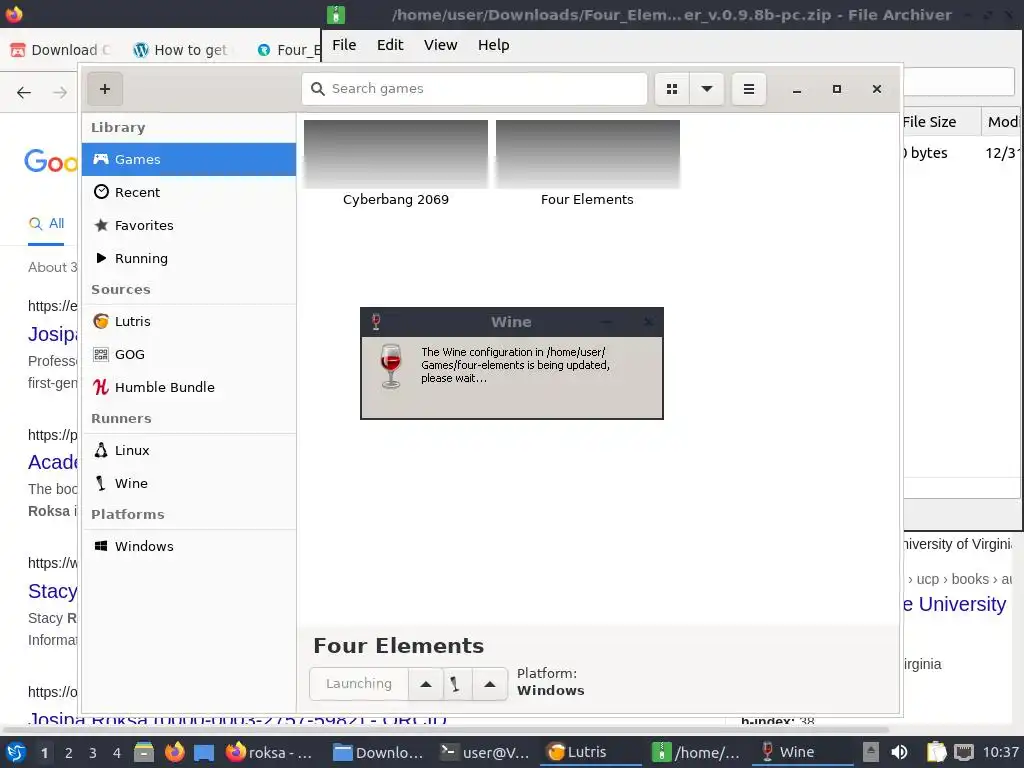Select the Cyberbang 2069 game thumbnail
Screen dimensions: 1024x768
click(396, 154)
